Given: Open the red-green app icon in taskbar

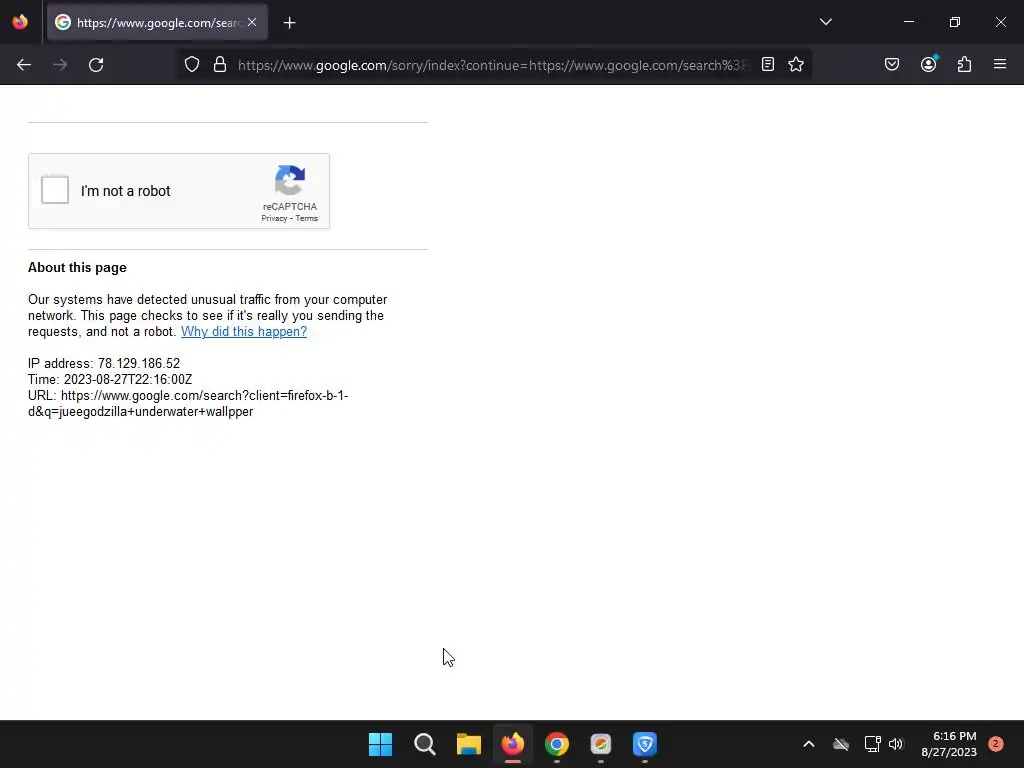Looking at the screenshot, I should pyautogui.click(x=601, y=744).
